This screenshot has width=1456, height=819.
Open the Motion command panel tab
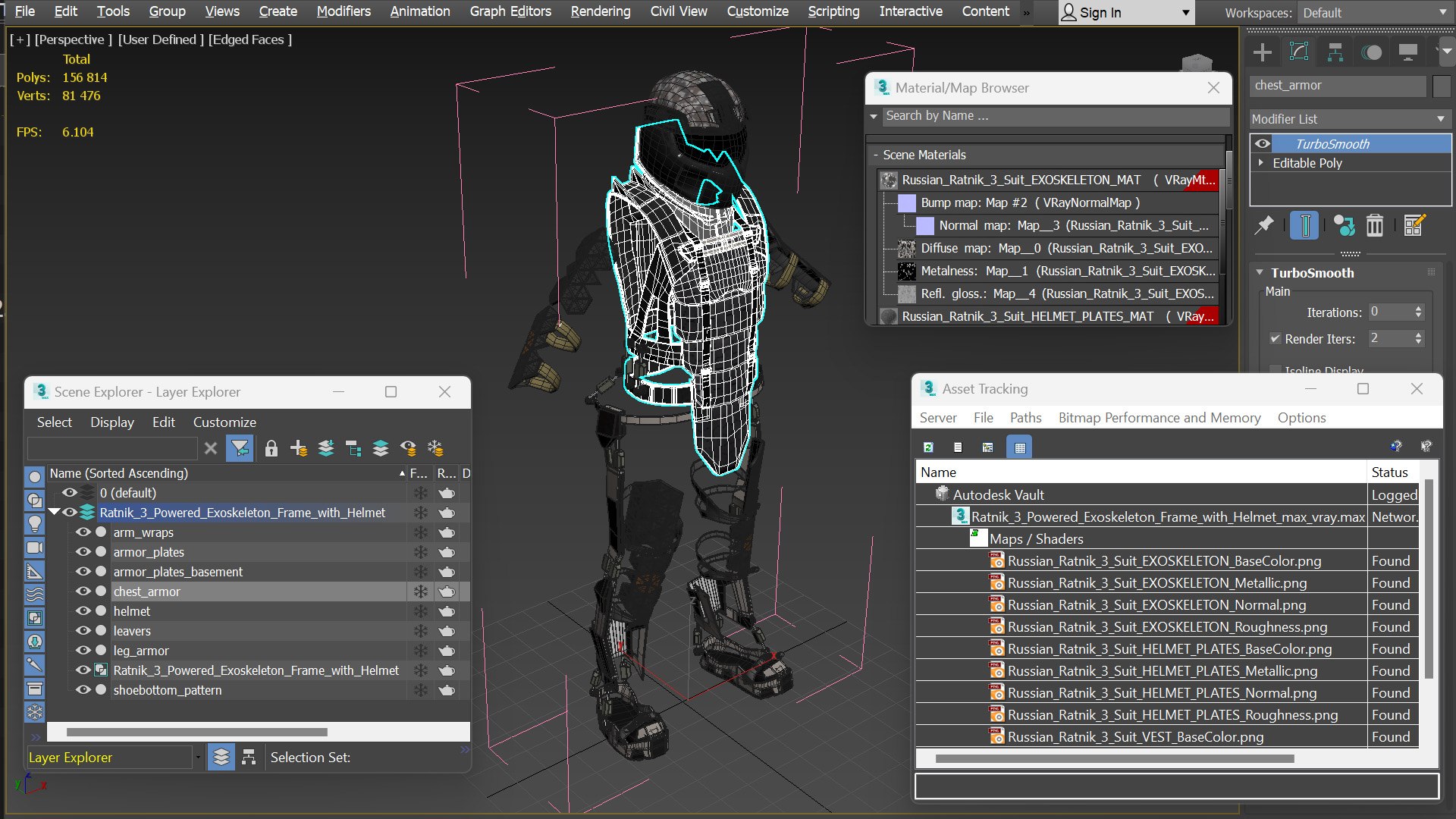(x=1372, y=52)
